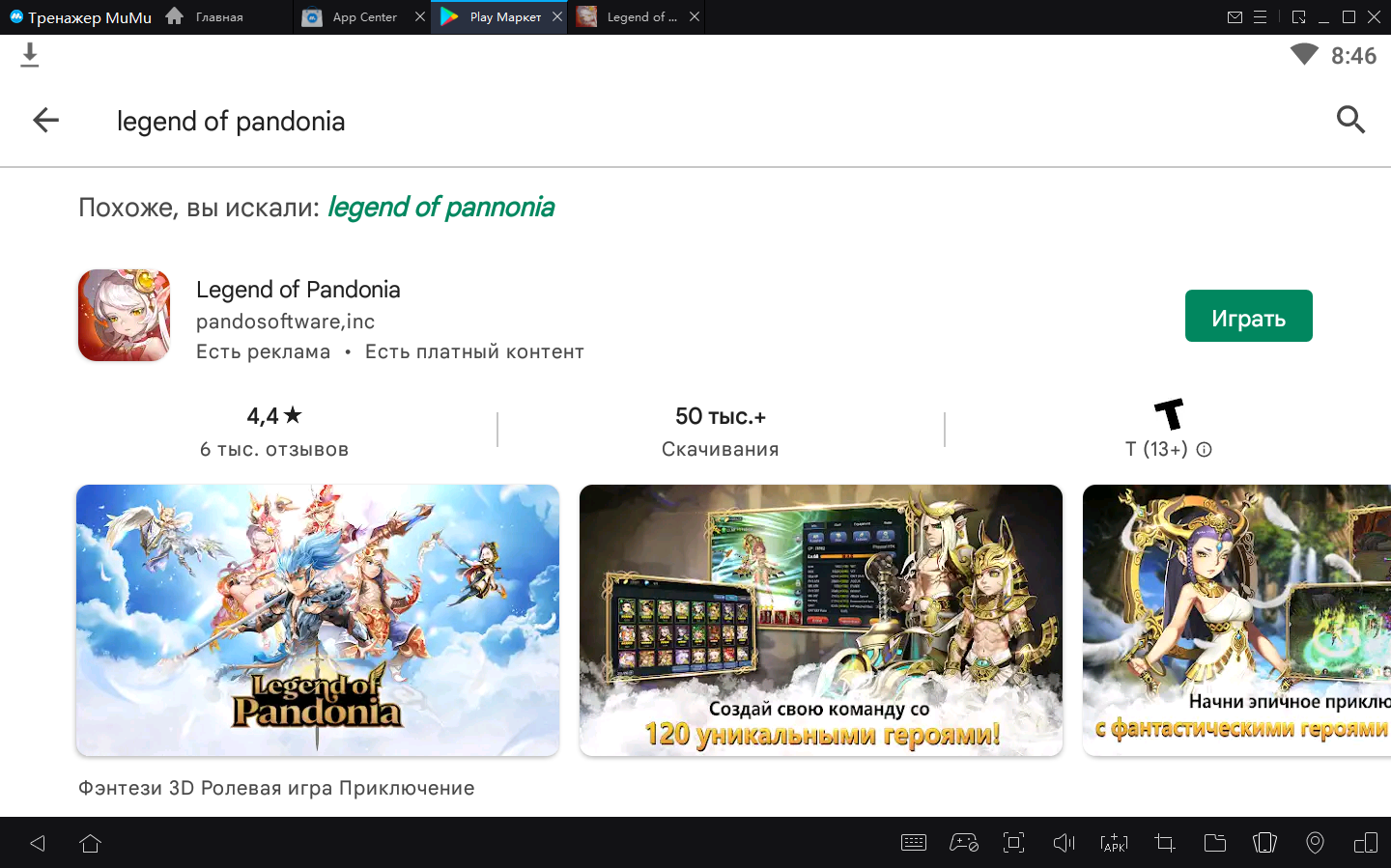
Task: Show info for the T (13+) rating
Action: (1204, 449)
